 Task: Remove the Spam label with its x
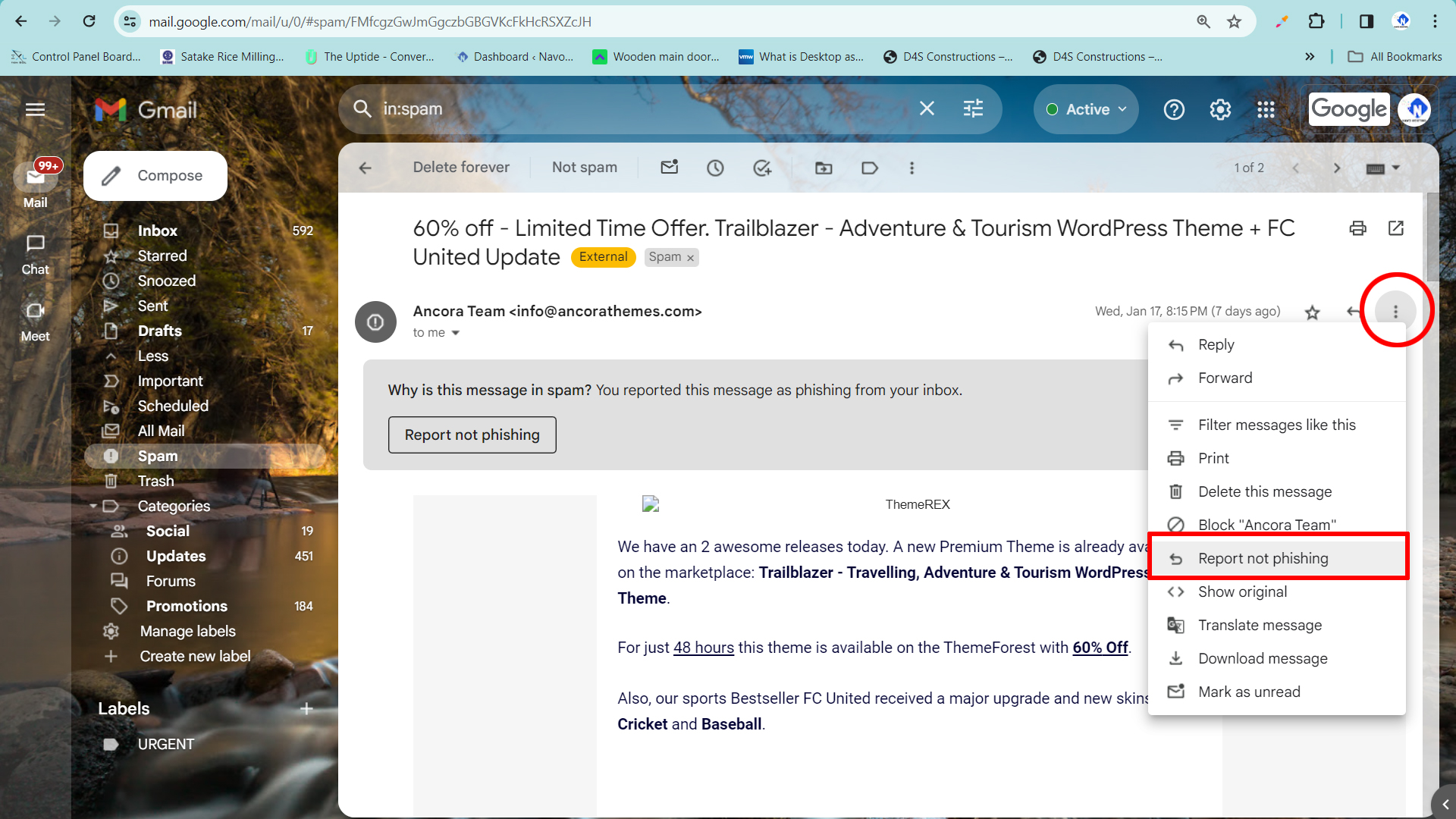coord(690,258)
